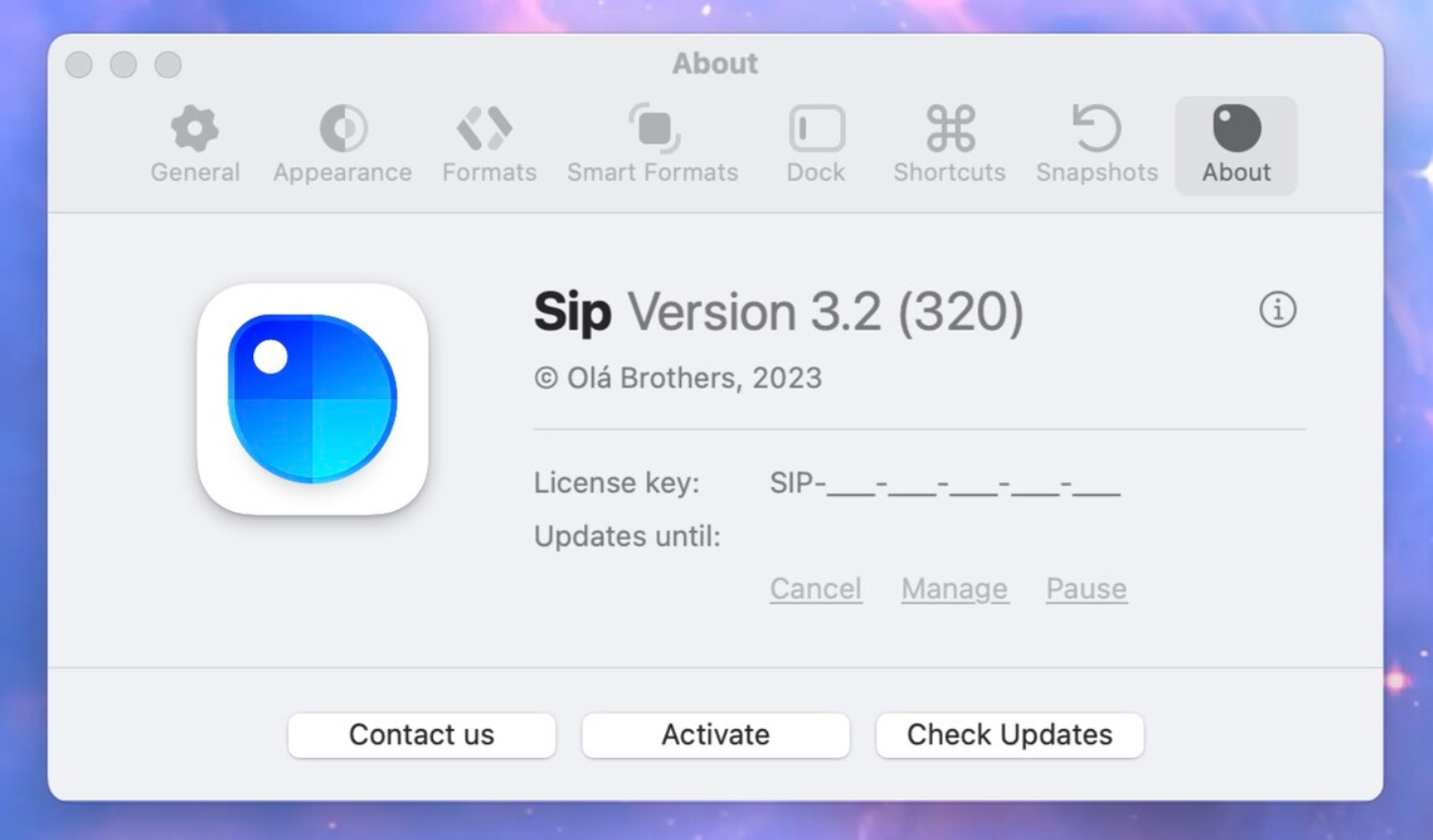This screenshot has height=840, width=1433.
Task: Select the Smart Formats tab
Action: point(652,145)
